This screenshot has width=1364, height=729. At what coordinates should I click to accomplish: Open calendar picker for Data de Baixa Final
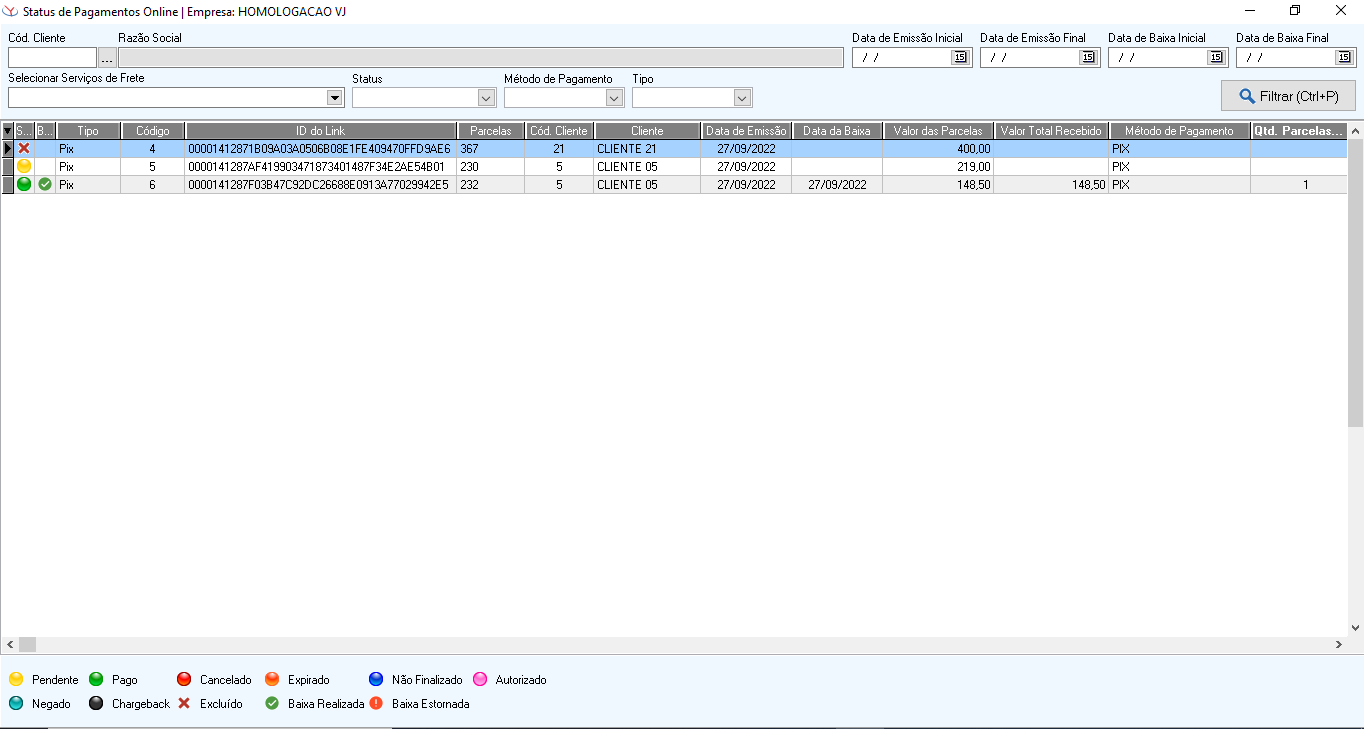pos(1344,58)
